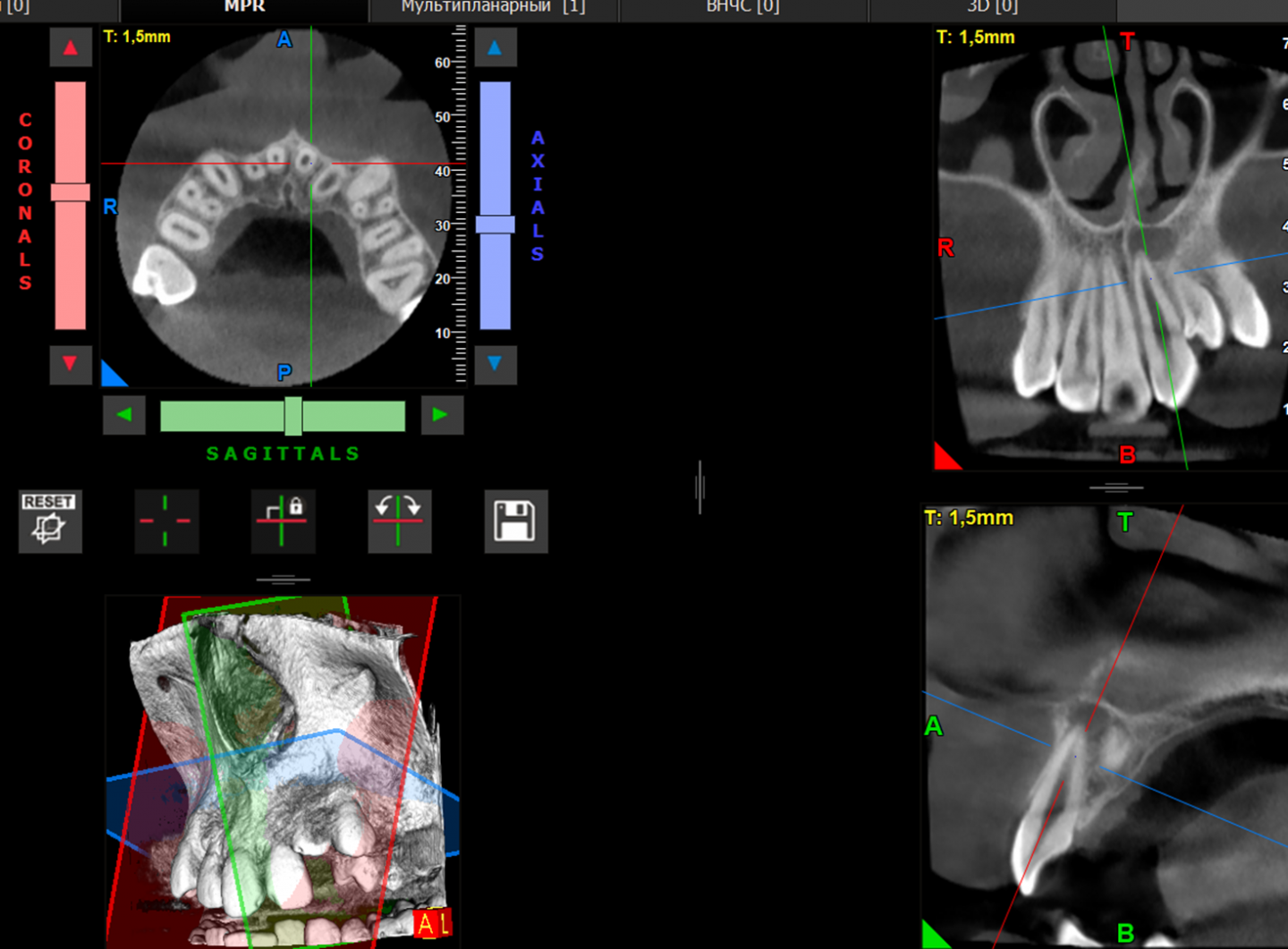1288x949 pixels.
Task: Click the save floppy disk icon
Action: tap(516, 521)
